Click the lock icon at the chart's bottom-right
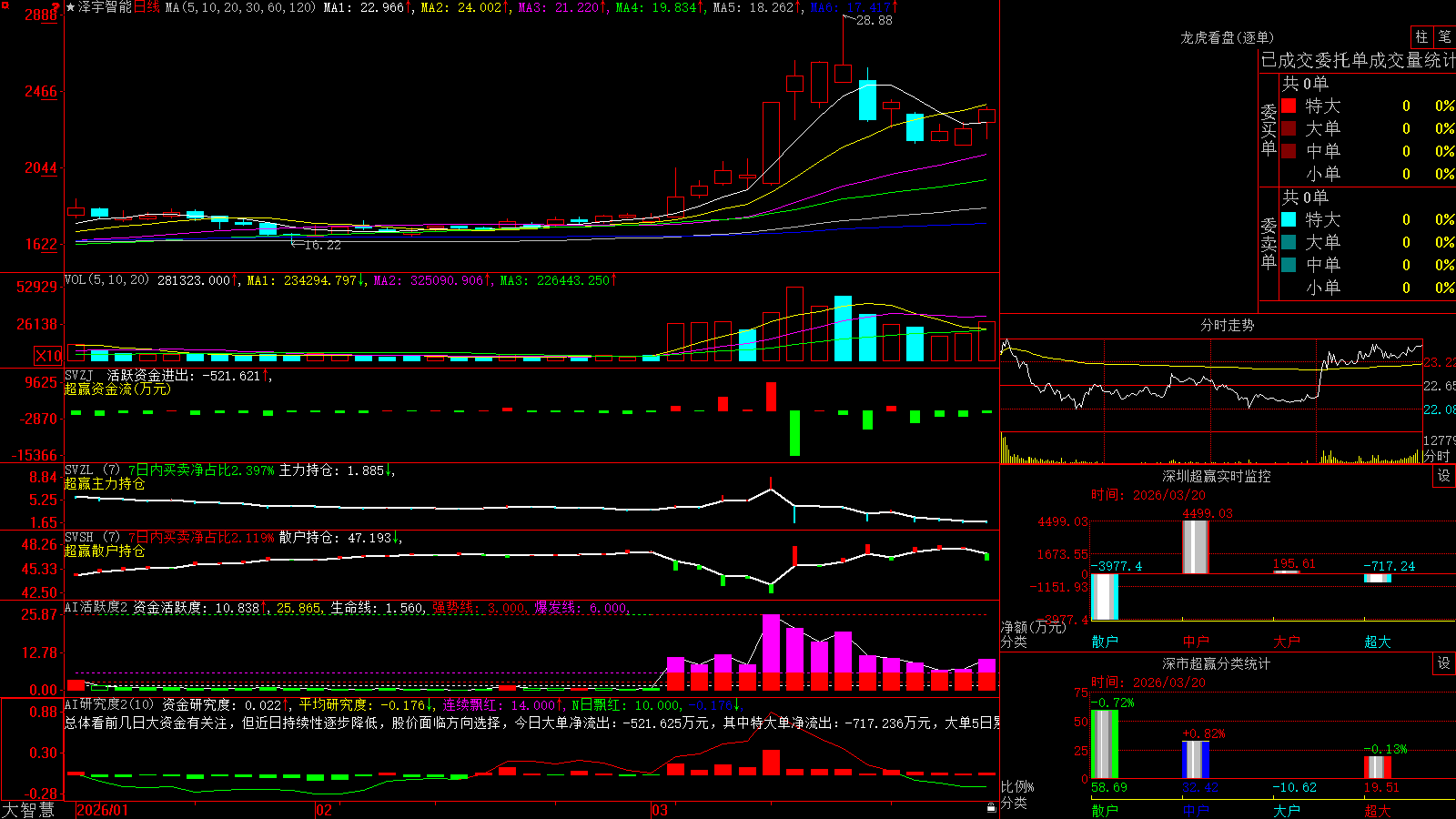This screenshot has width=1456, height=819. (x=992, y=808)
